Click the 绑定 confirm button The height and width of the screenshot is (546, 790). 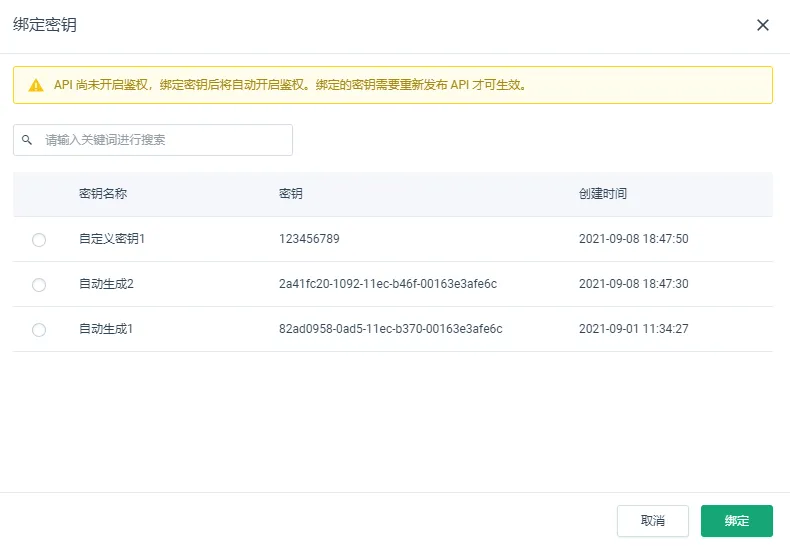[737, 521]
